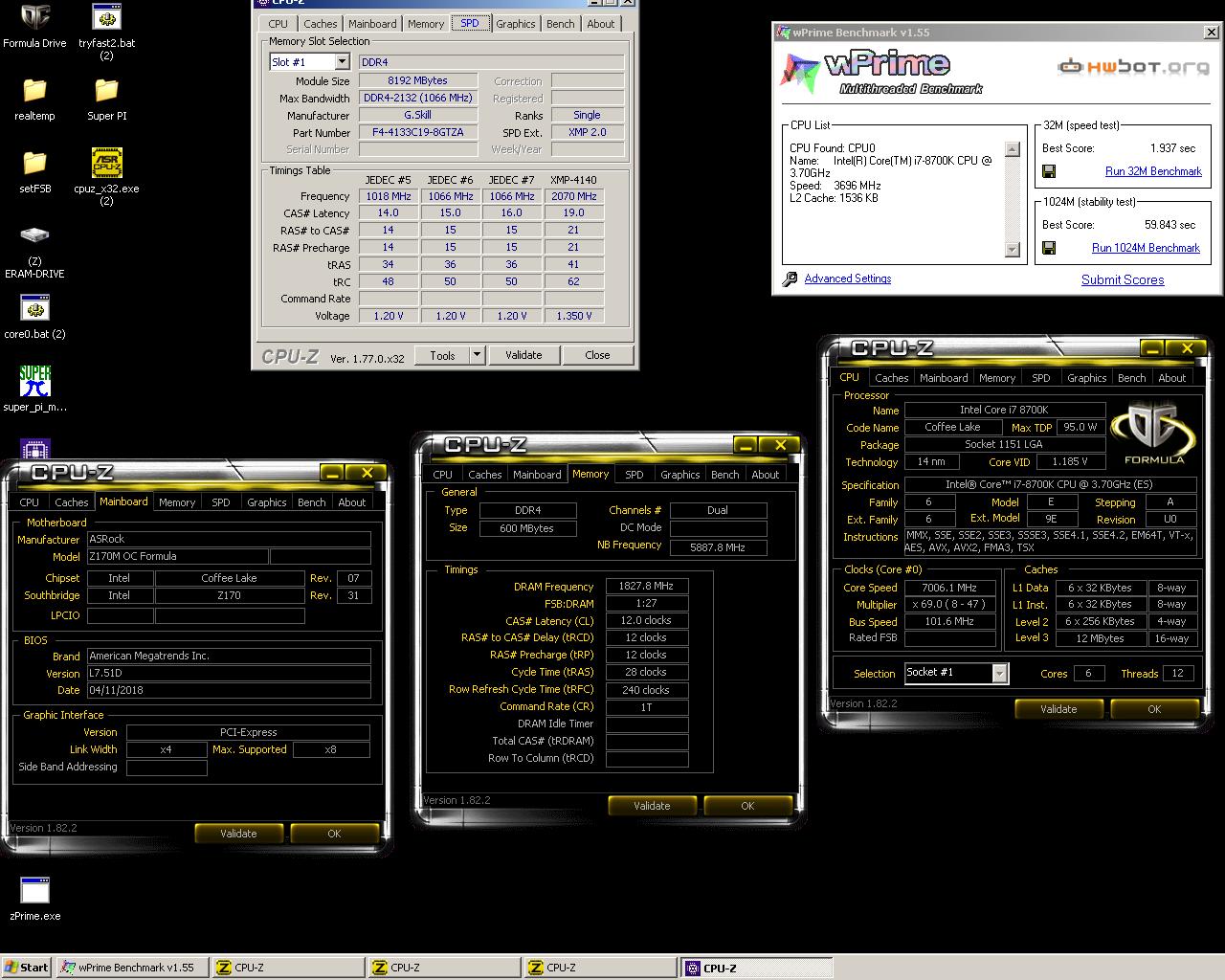Viewport: 1225px width, 980px height.
Task: Click the Tools button in SPD window
Action: coord(442,355)
